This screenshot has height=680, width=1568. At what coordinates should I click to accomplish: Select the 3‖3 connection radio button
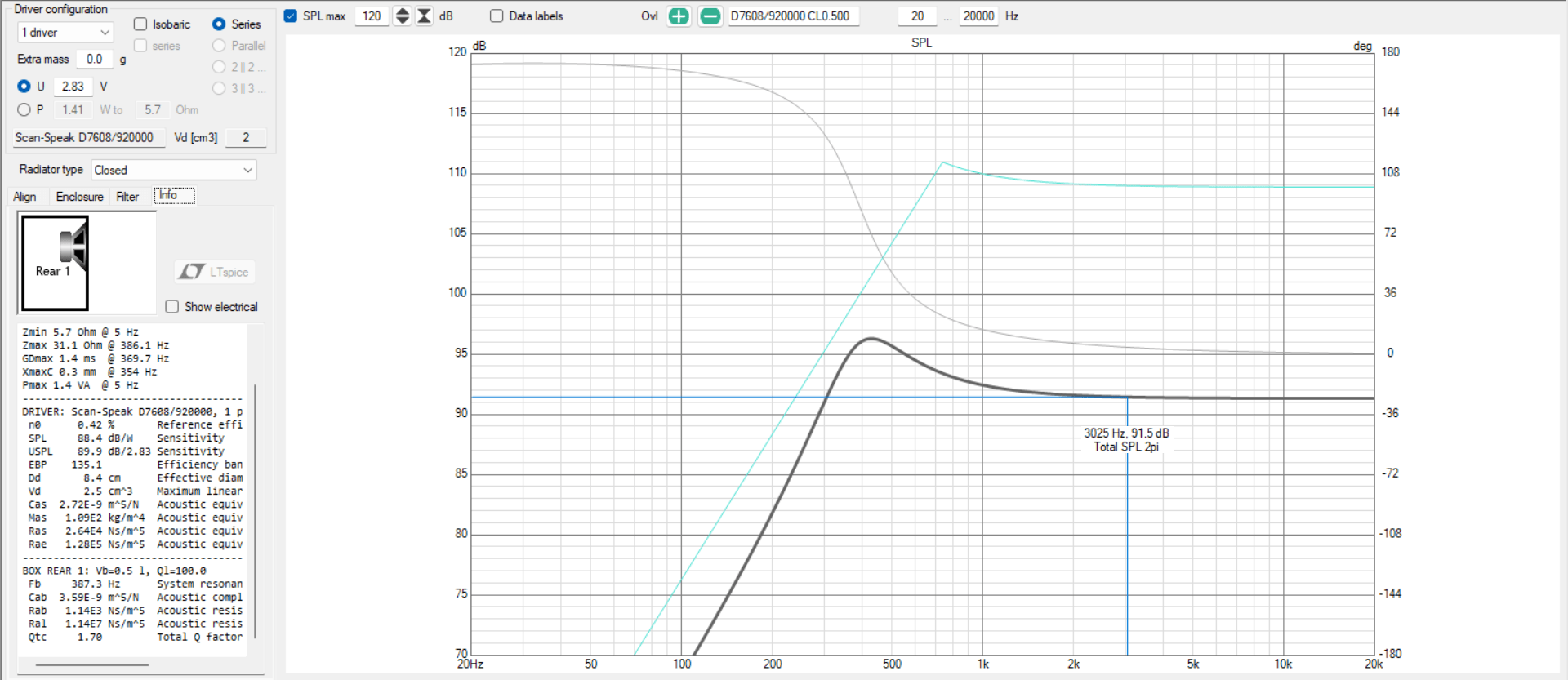[219, 88]
